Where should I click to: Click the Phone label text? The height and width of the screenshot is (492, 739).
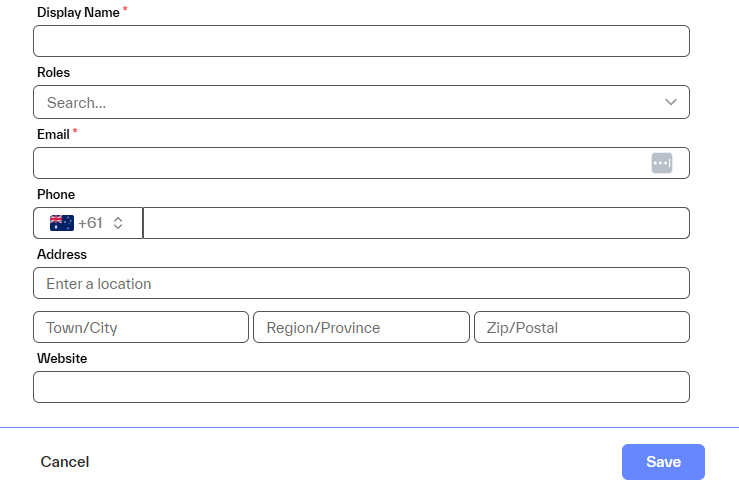[x=56, y=194]
